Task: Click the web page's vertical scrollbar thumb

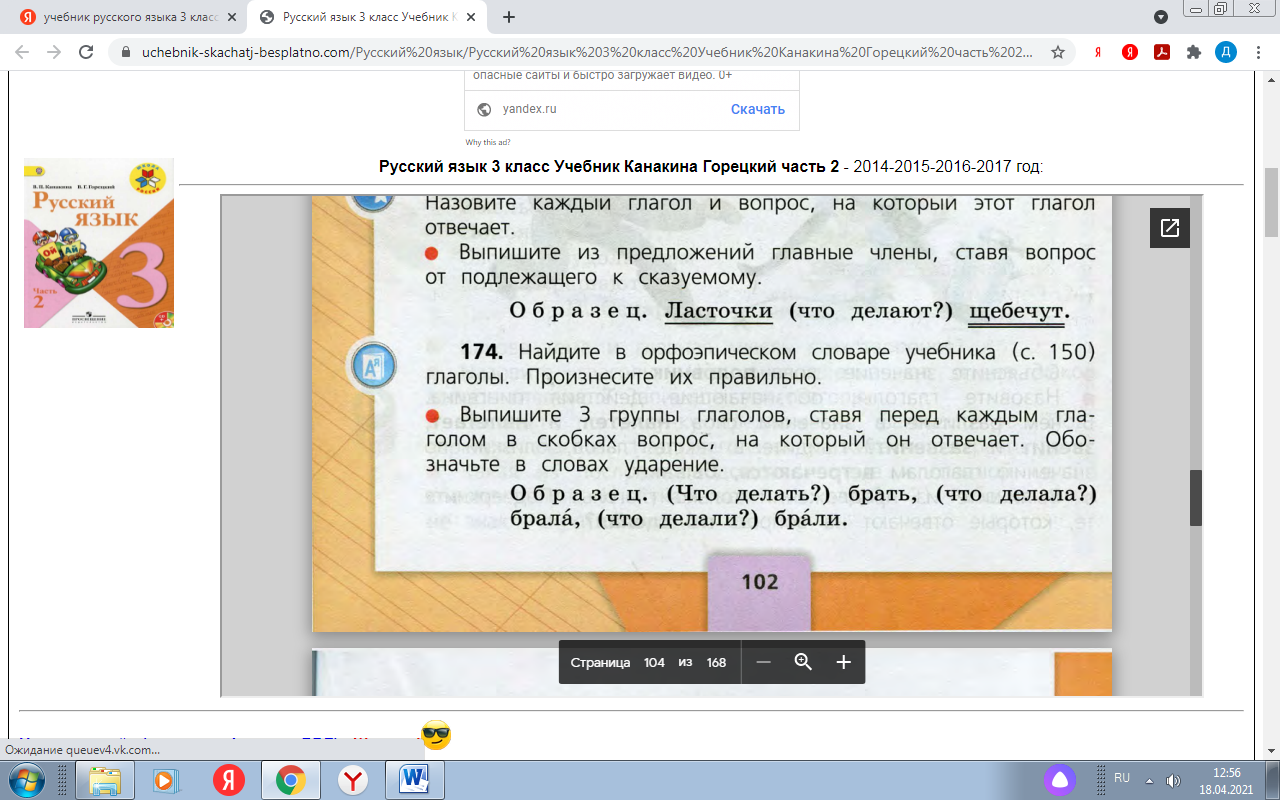Action: (x=1271, y=202)
